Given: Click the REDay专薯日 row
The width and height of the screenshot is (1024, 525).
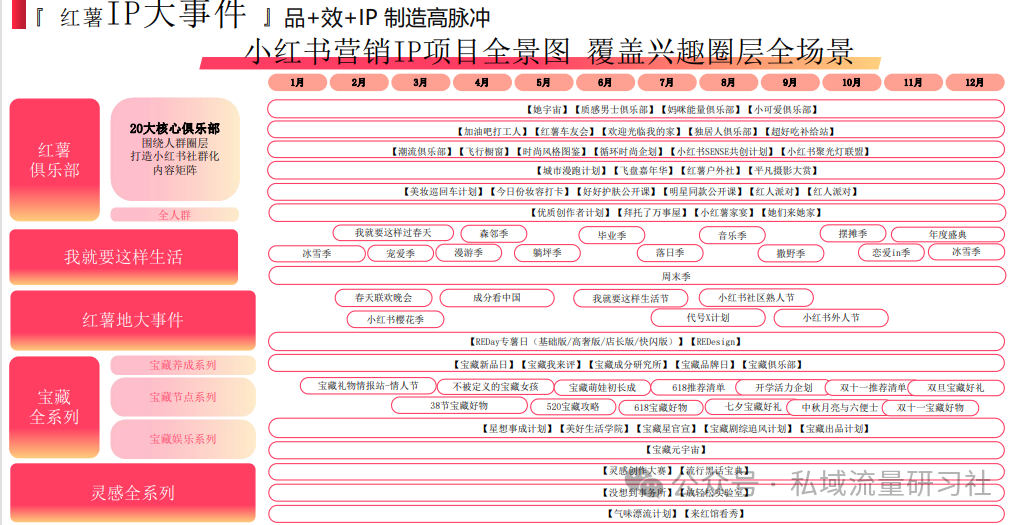Looking at the screenshot, I should (637, 342).
